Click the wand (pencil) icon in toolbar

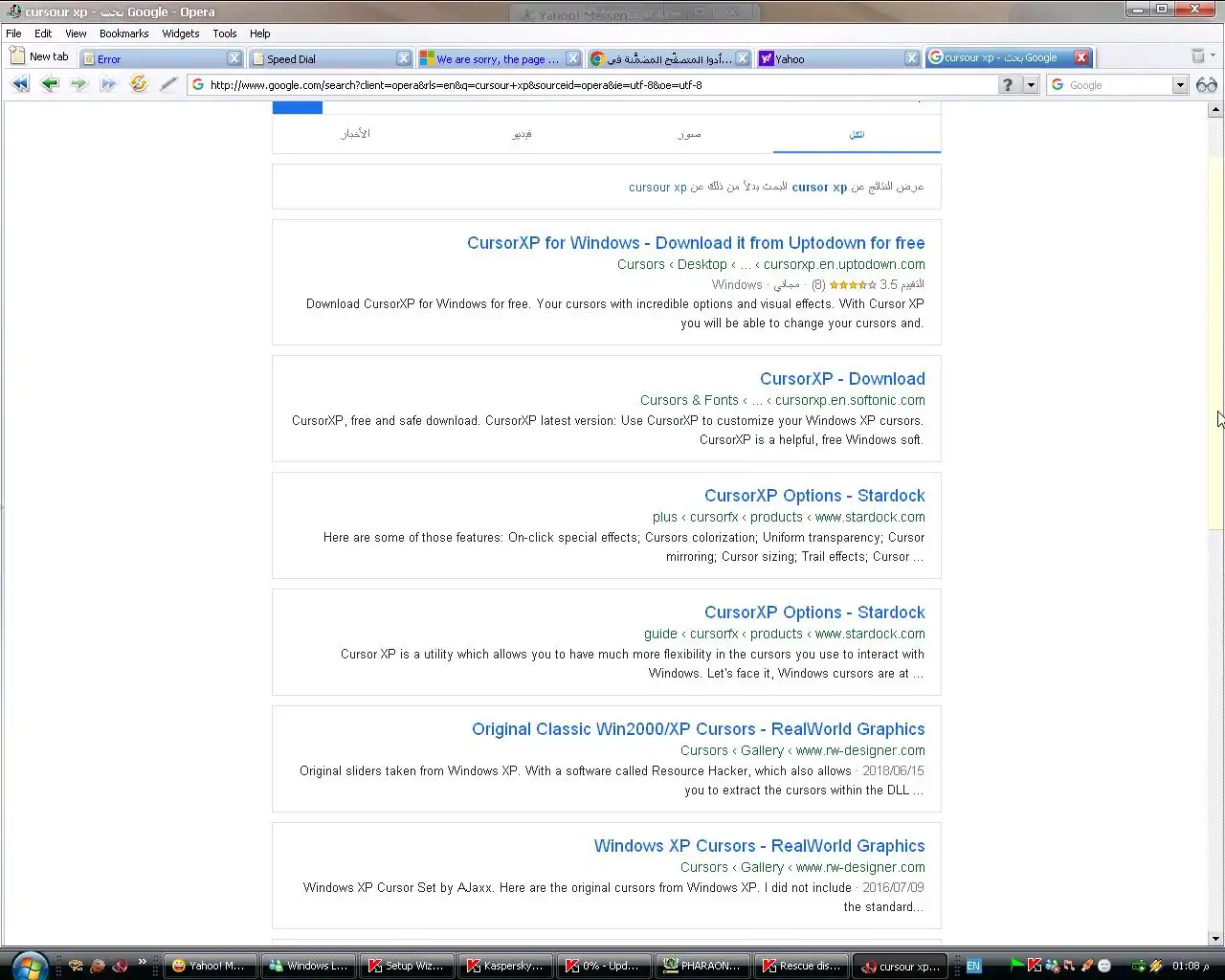168,84
